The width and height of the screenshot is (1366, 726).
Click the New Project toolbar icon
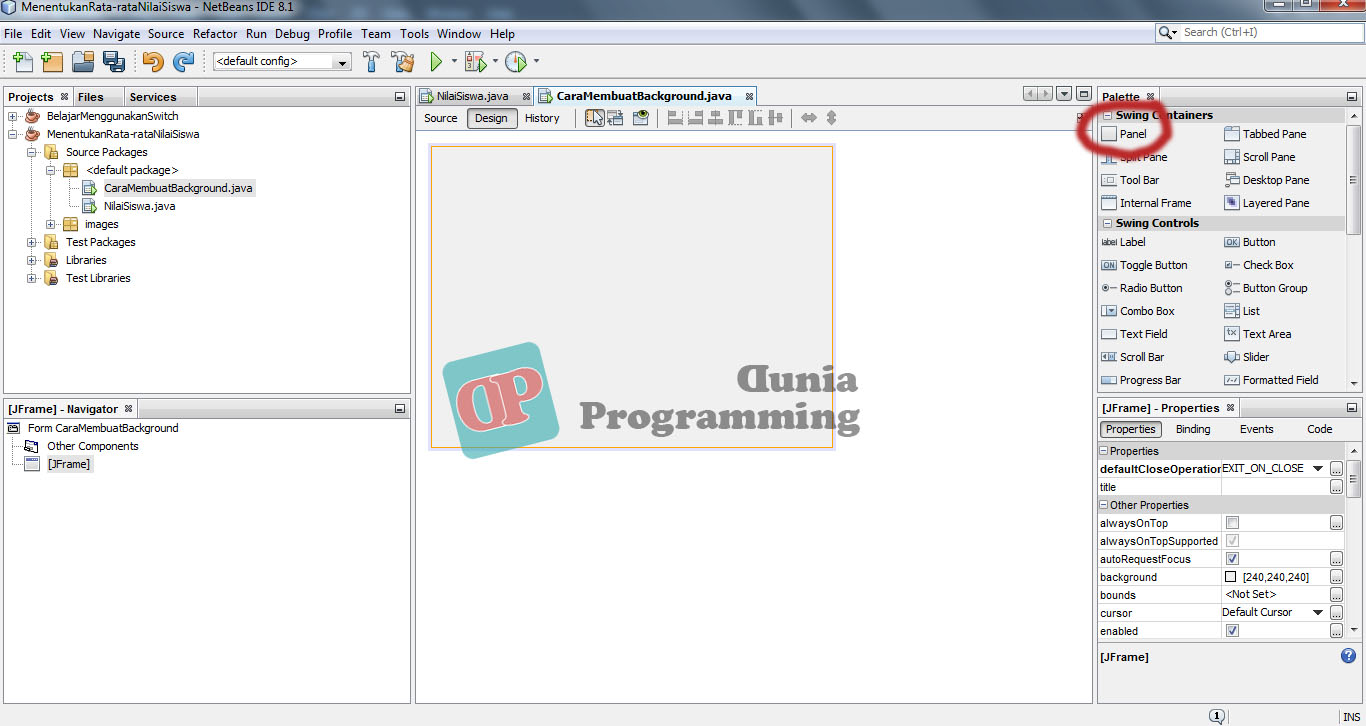[52, 62]
